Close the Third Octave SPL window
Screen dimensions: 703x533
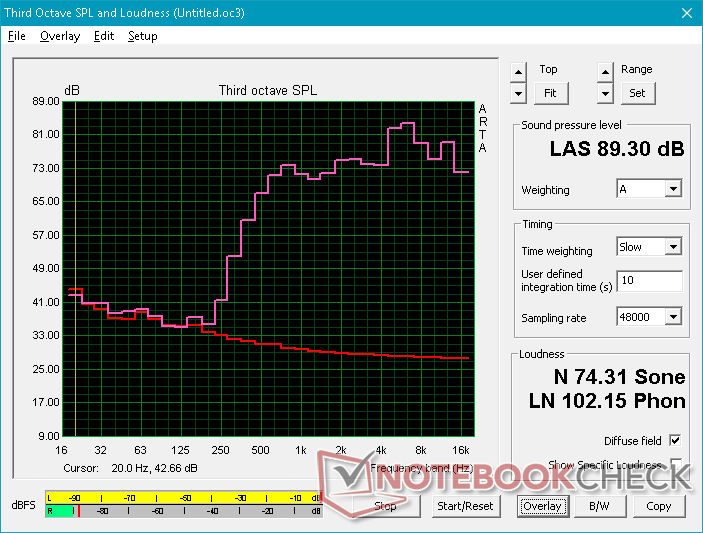coord(686,13)
